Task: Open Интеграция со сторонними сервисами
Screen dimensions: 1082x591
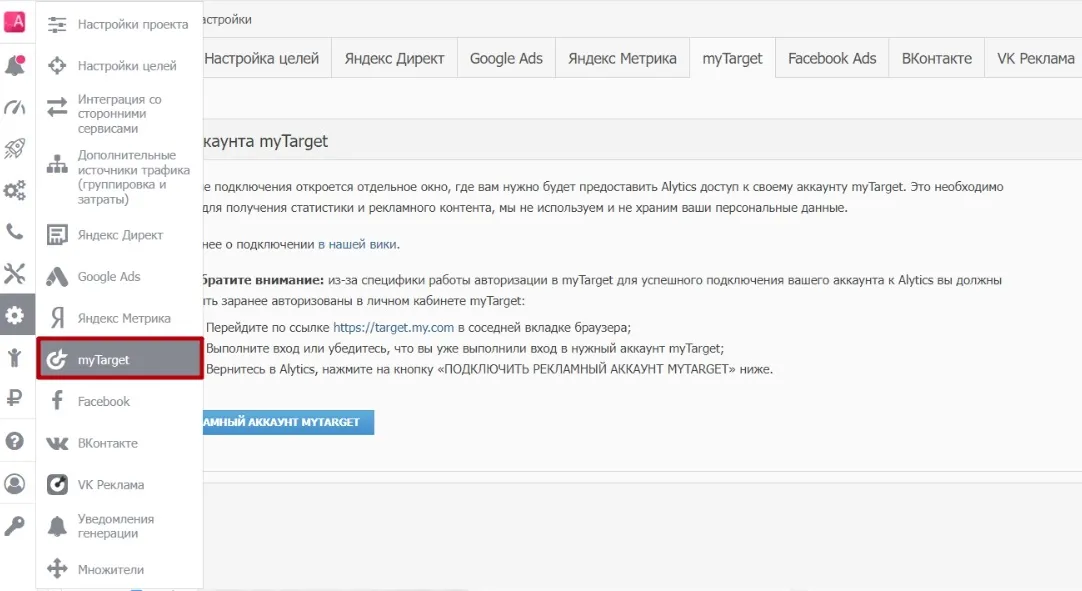Action: tap(119, 114)
